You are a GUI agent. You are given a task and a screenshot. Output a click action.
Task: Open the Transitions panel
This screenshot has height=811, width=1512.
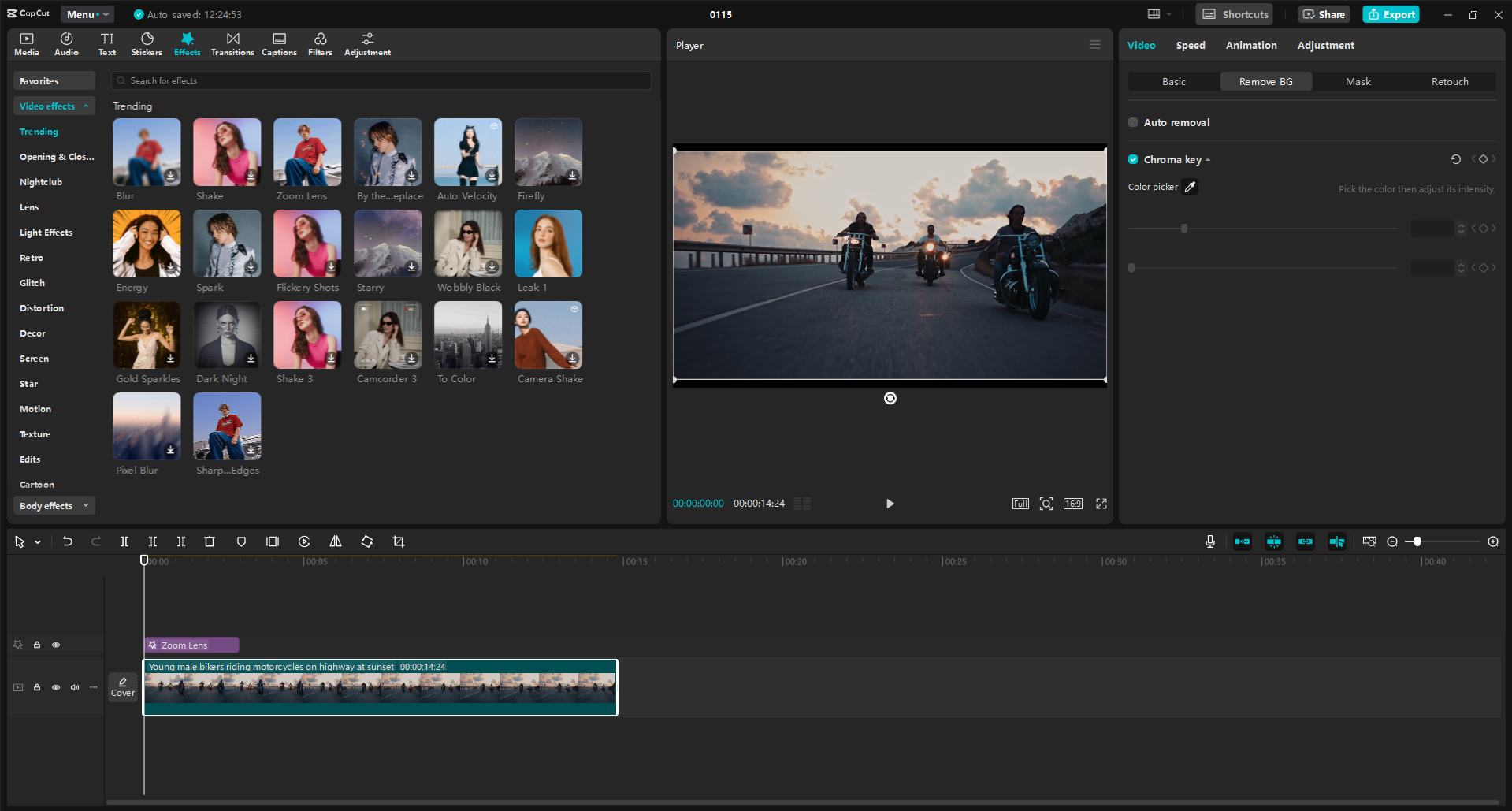[232, 43]
